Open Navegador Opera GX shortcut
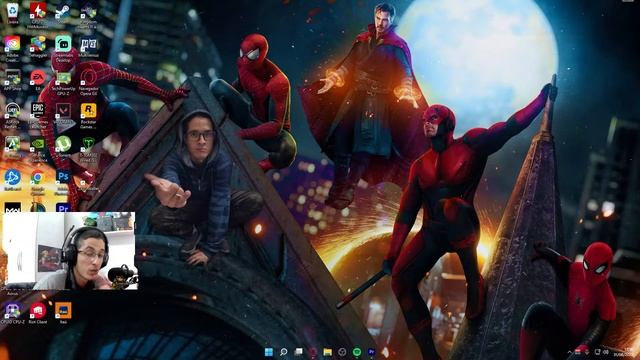Screen dimensions: 640x360 point(89,83)
